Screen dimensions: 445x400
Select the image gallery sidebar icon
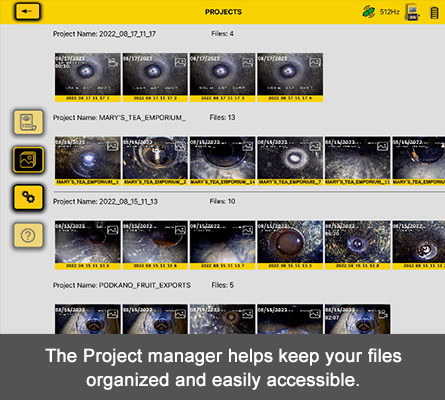tap(28, 160)
